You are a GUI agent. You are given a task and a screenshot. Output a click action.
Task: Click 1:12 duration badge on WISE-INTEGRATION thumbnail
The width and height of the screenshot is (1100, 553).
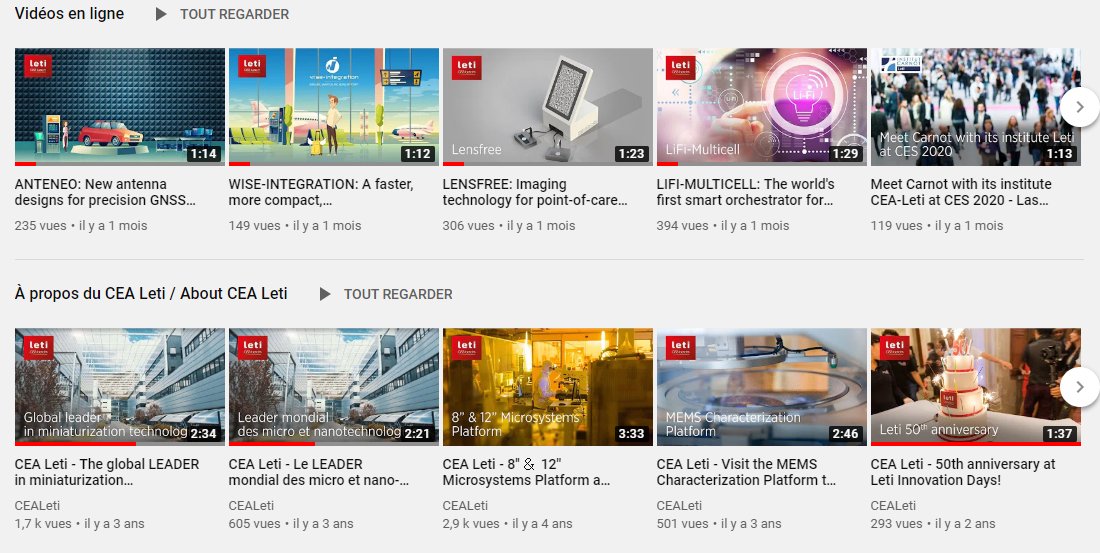(x=417, y=154)
